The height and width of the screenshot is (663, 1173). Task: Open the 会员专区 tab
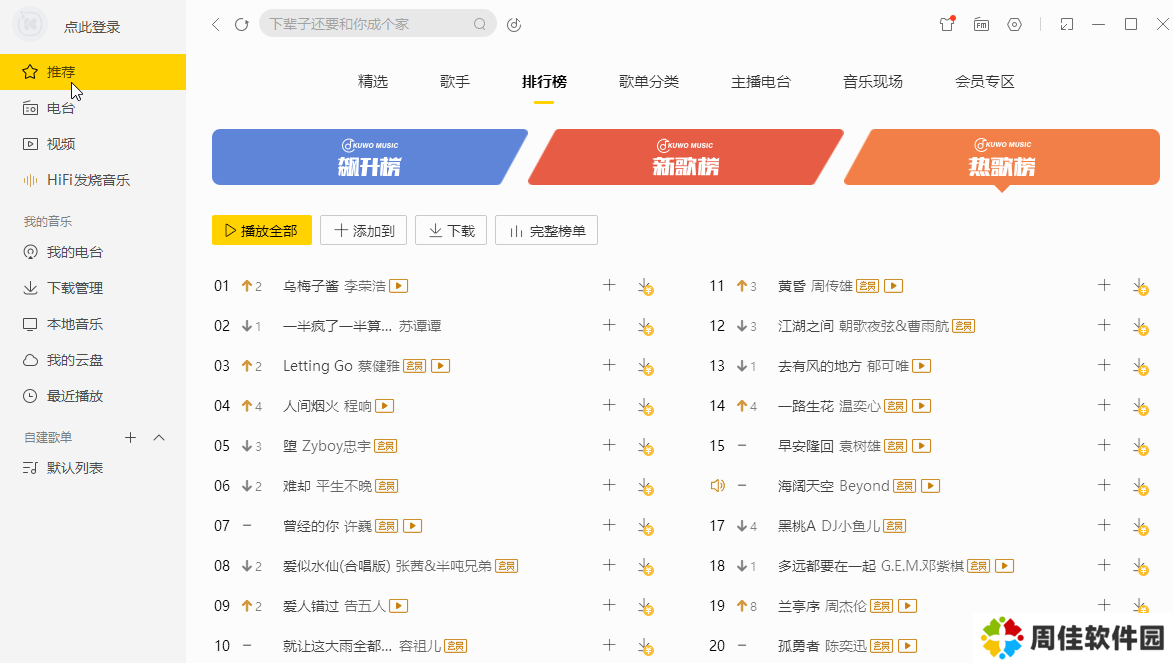[x=984, y=82]
